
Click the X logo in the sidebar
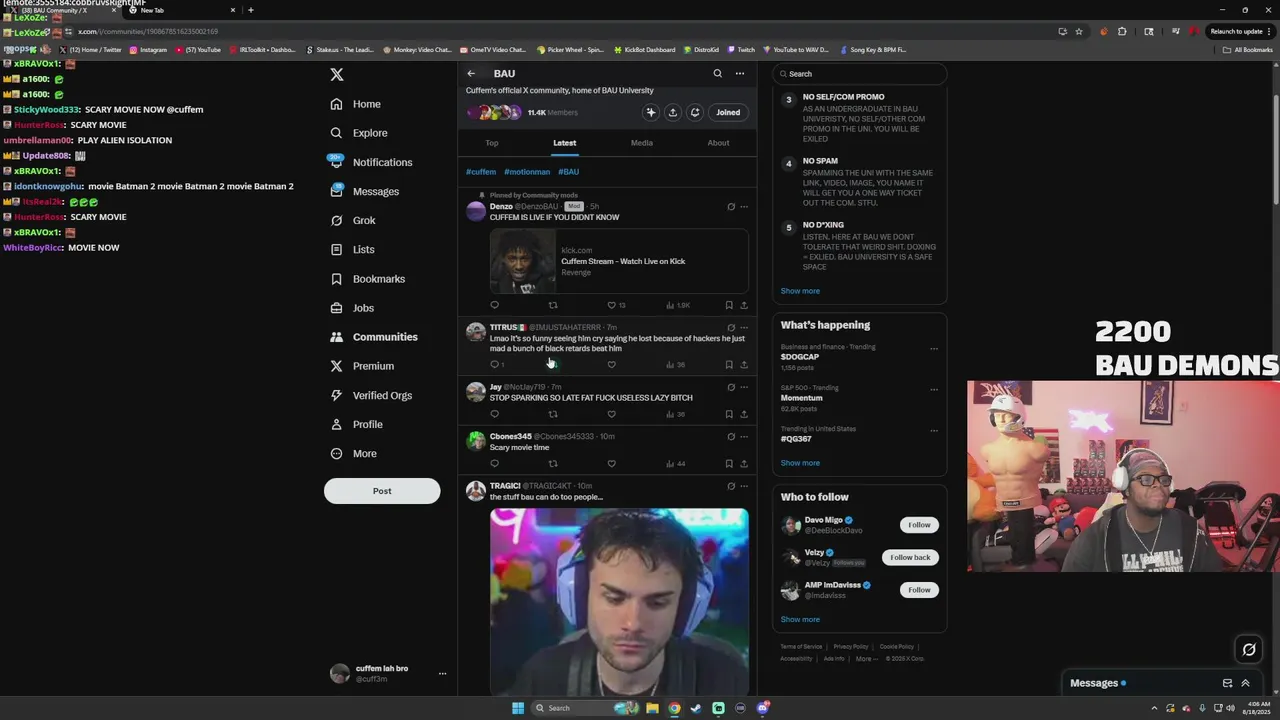[x=337, y=74]
